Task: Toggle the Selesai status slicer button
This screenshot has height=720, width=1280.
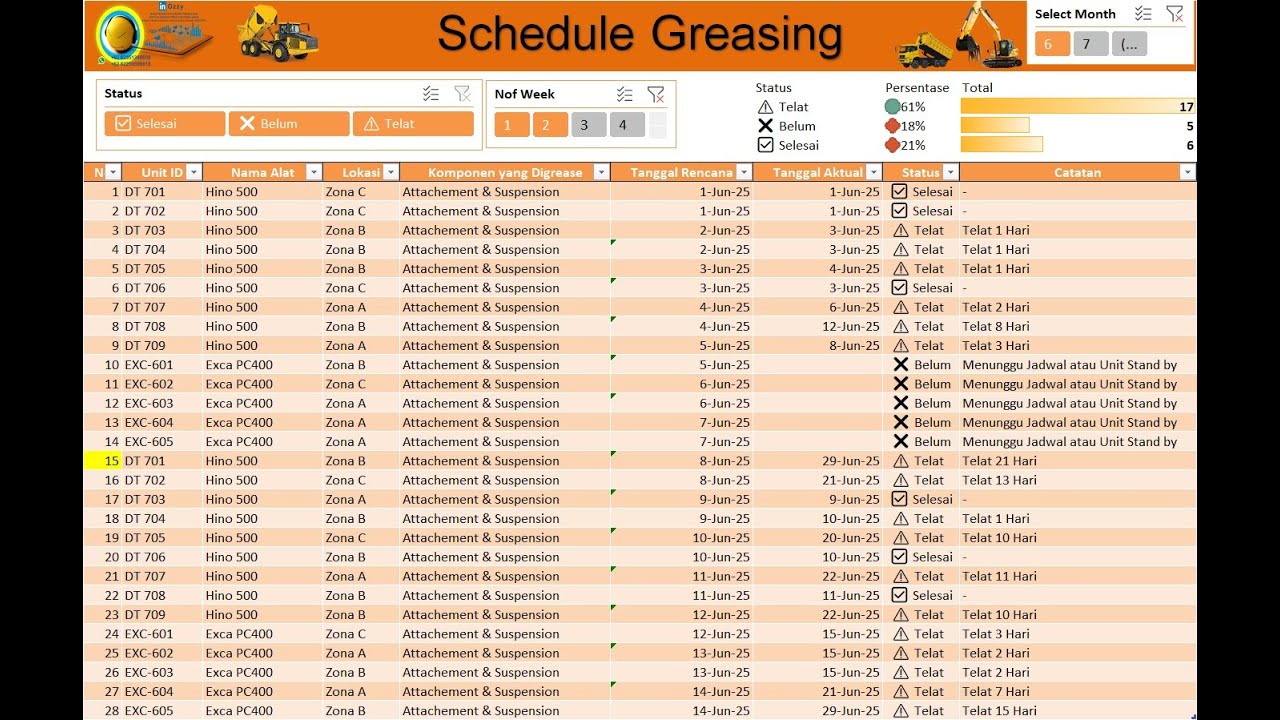Action: click(165, 124)
